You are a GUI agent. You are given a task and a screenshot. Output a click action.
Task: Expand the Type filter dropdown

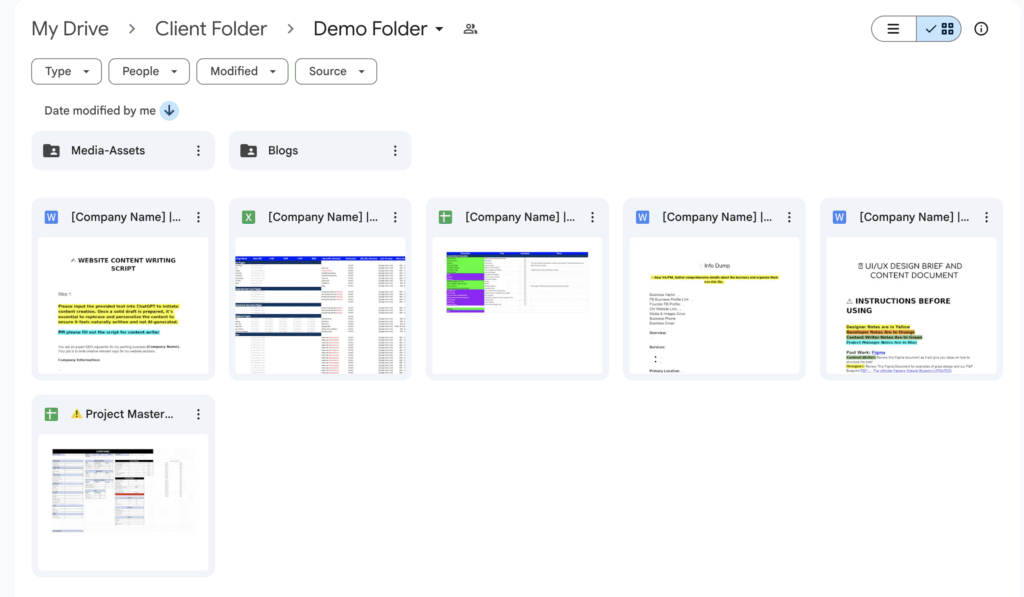[66, 72]
